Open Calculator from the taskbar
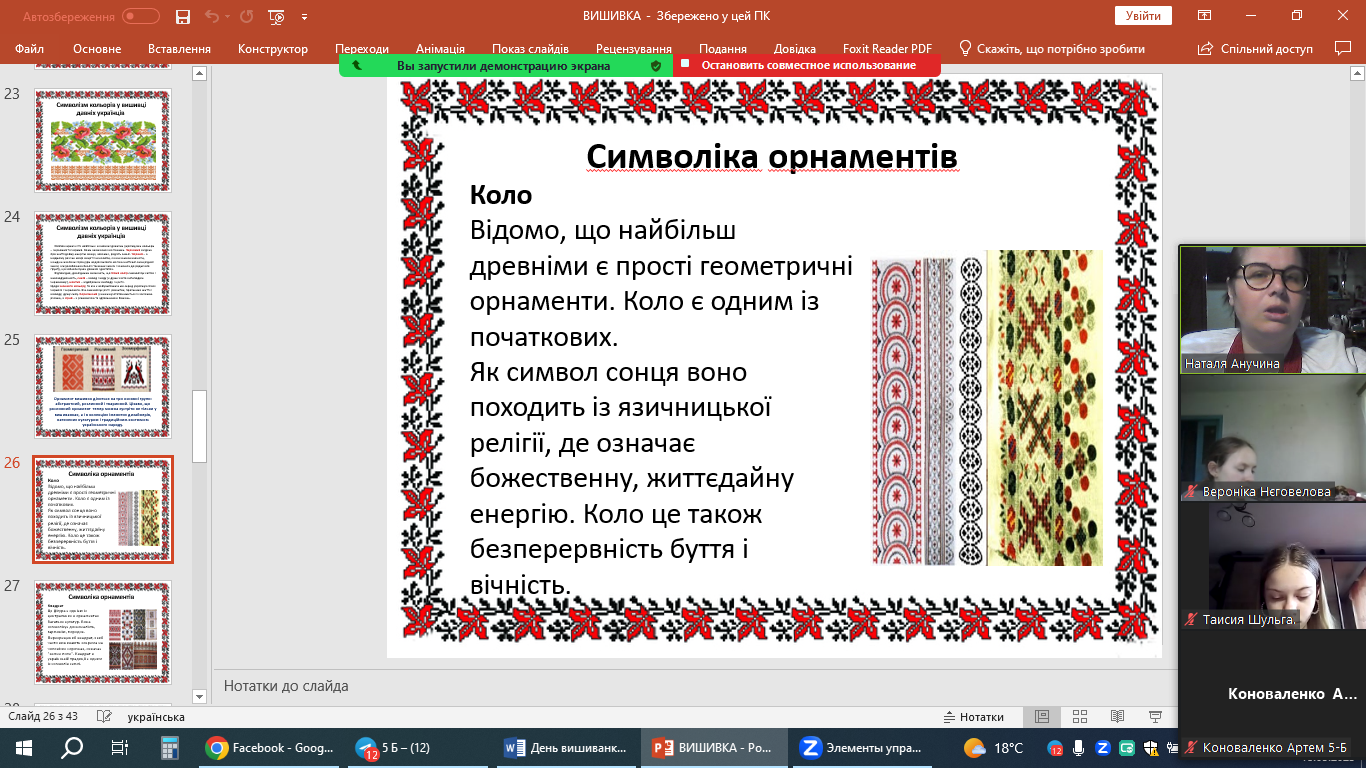 [x=168, y=747]
